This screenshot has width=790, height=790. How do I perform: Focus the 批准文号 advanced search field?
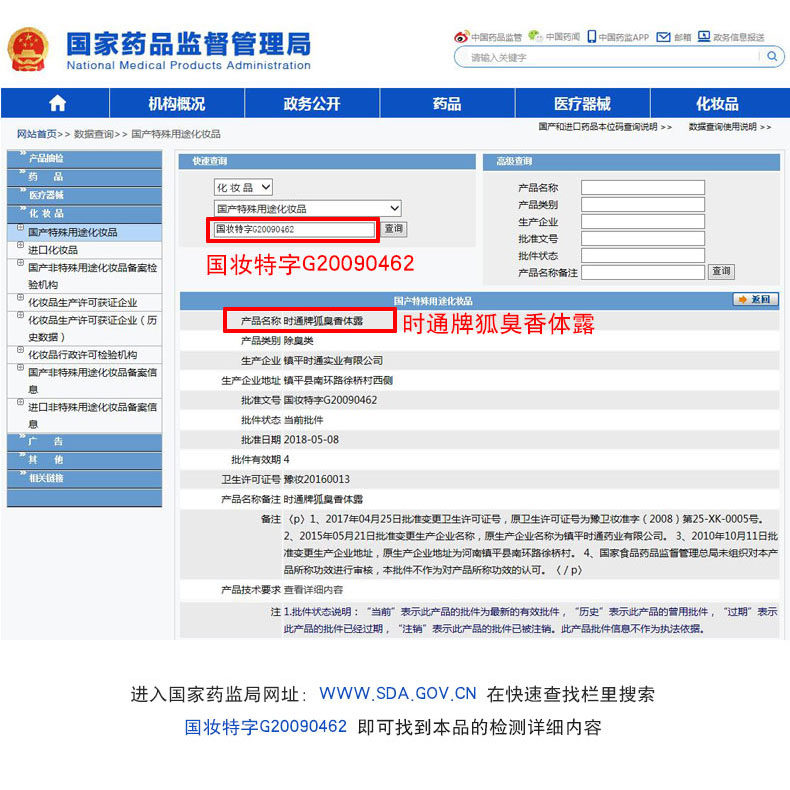tap(642, 238)
